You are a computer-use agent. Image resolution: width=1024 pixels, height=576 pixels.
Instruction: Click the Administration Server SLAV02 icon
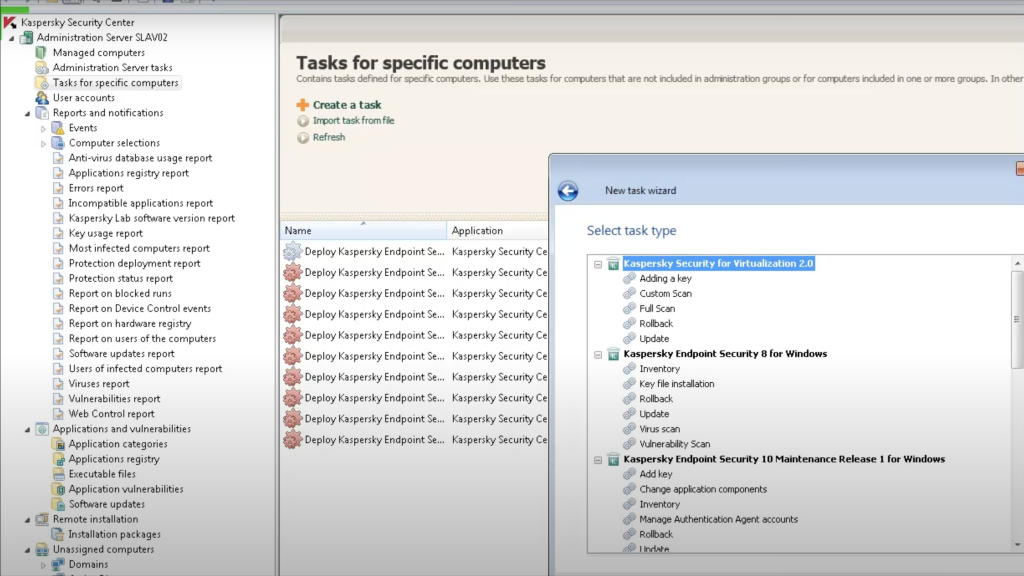point(26,37)
